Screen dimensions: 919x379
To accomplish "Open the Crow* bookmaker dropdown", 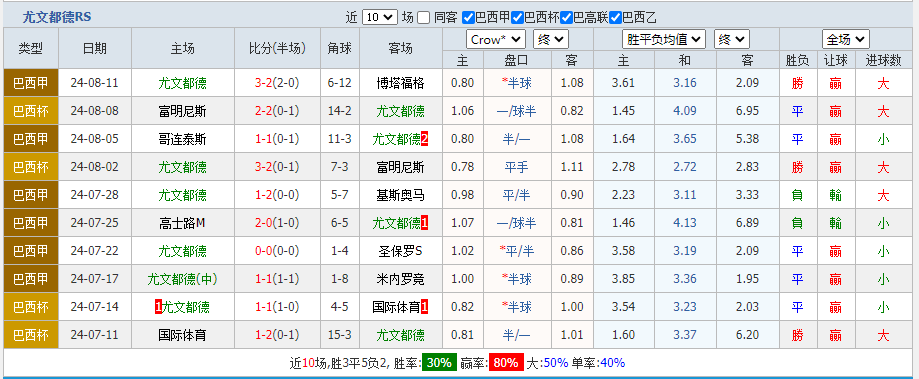I will [x=496, y=40].
